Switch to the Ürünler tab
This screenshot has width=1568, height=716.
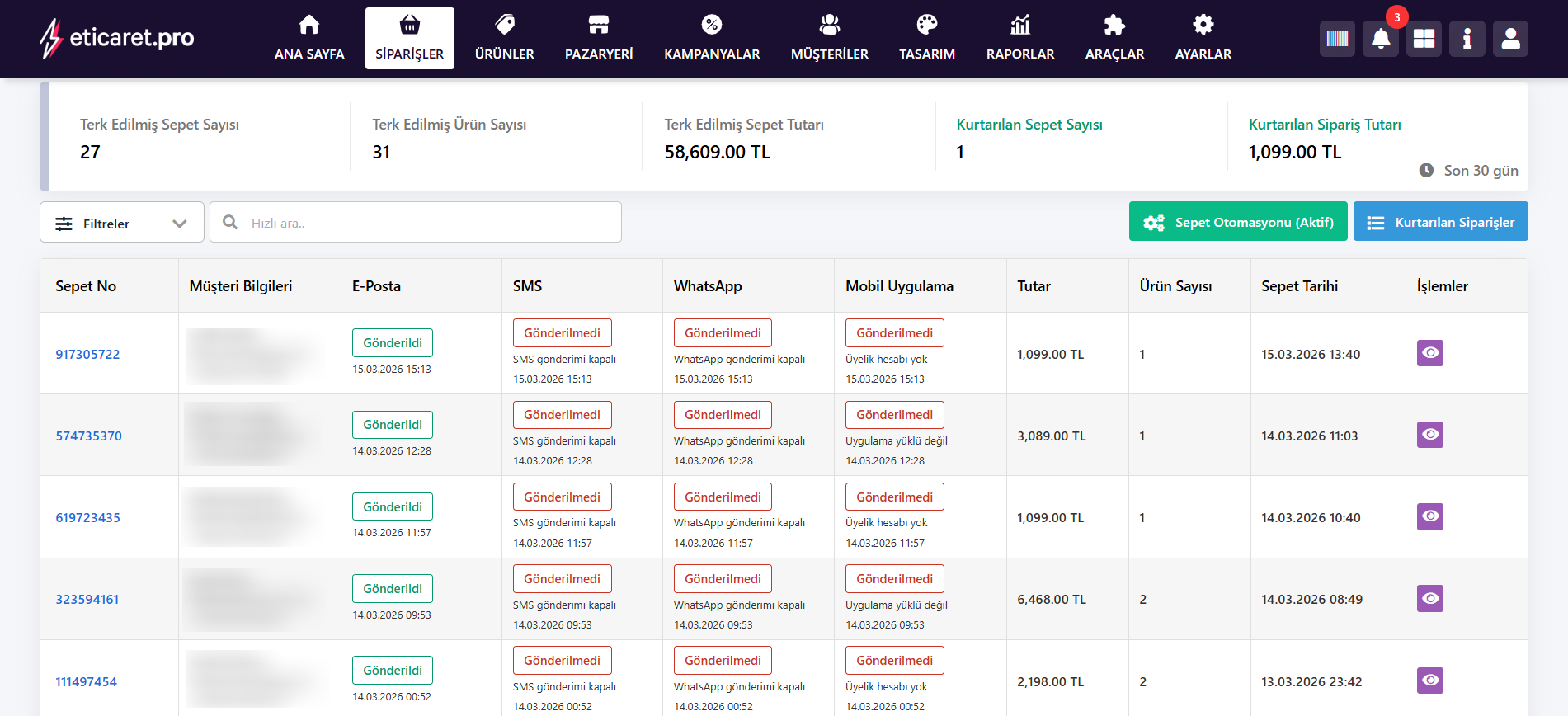[504, 38]
